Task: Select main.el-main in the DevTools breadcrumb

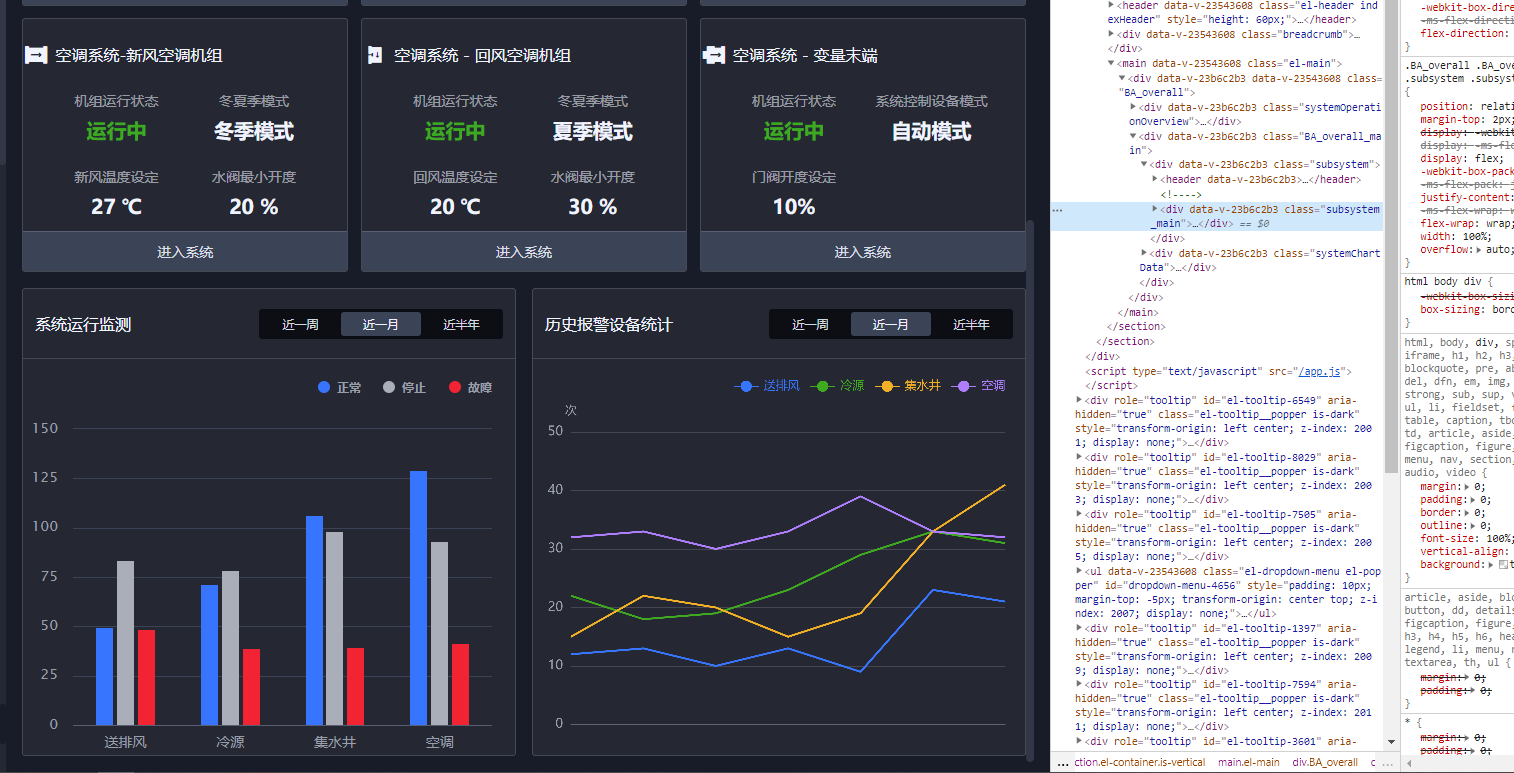Action: (x=1248, y=762)
